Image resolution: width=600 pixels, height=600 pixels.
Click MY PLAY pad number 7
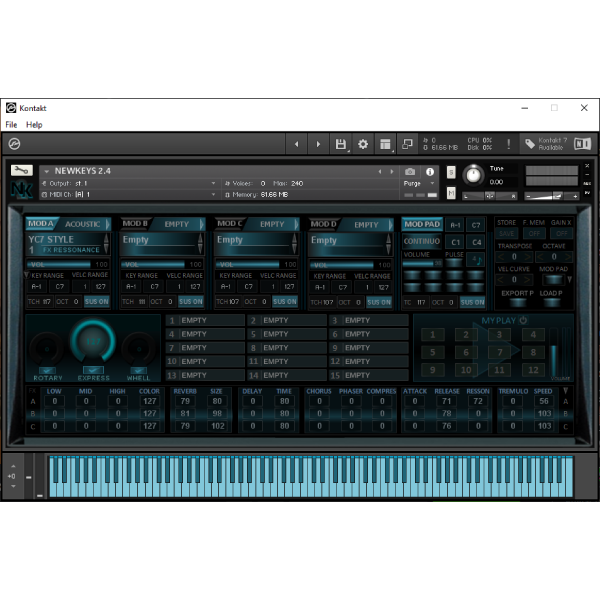pyautogui.click(x=499, y=352)
